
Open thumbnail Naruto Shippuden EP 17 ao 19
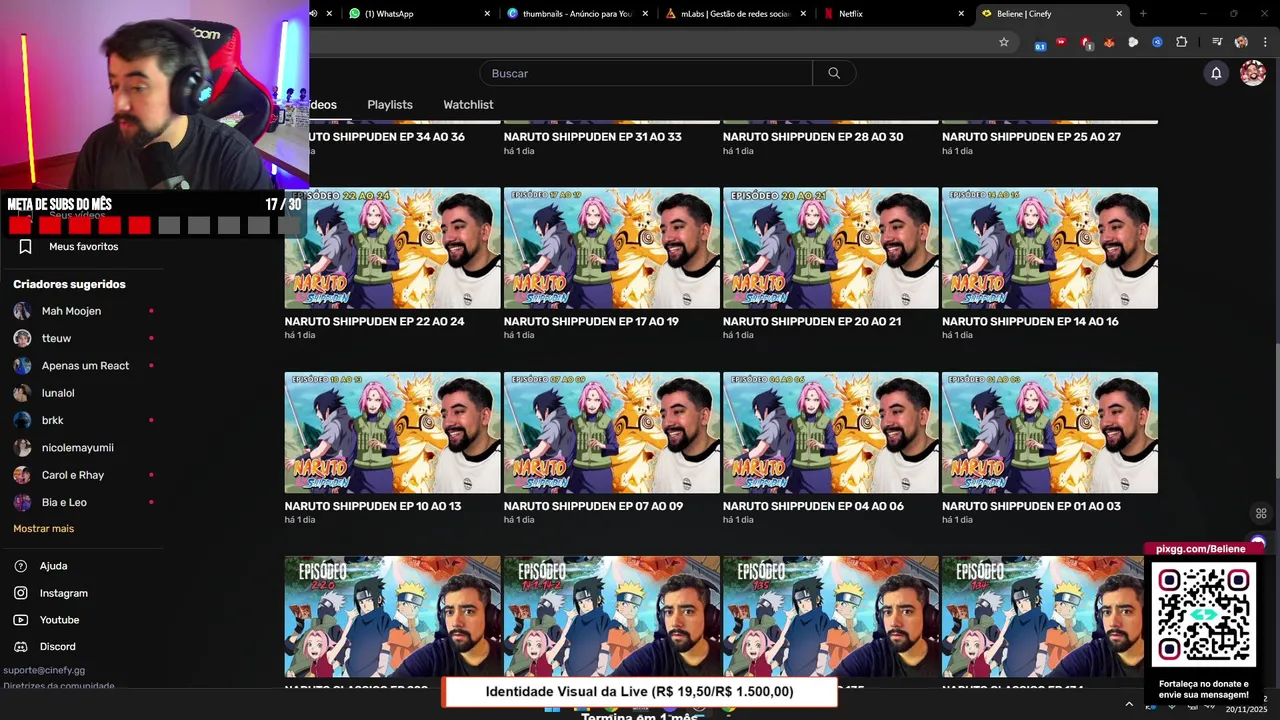click(612, 248)
